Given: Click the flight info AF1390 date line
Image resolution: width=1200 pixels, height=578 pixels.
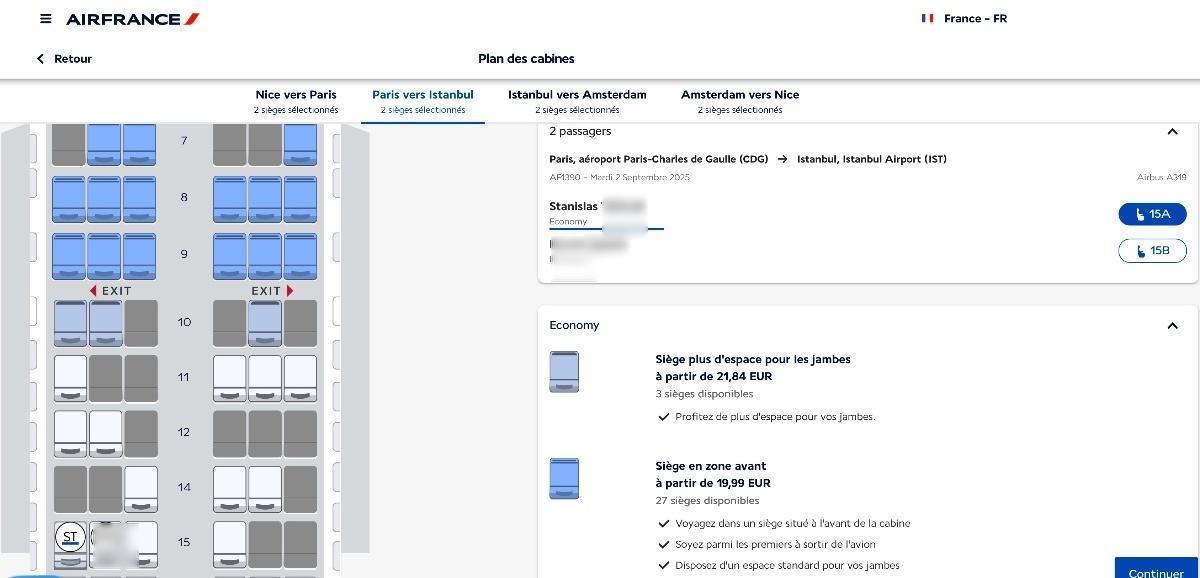Looking at the screenshot, I should click(619, 178).
